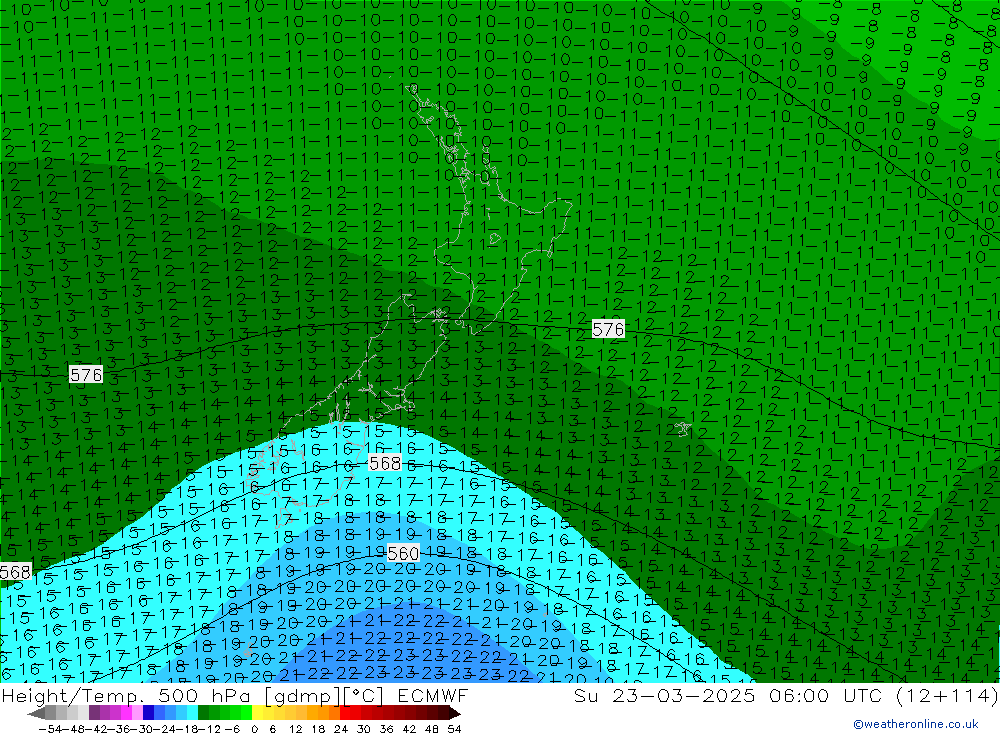
Task: Click the 560 contour label
Action: click(x=403, y=553)
